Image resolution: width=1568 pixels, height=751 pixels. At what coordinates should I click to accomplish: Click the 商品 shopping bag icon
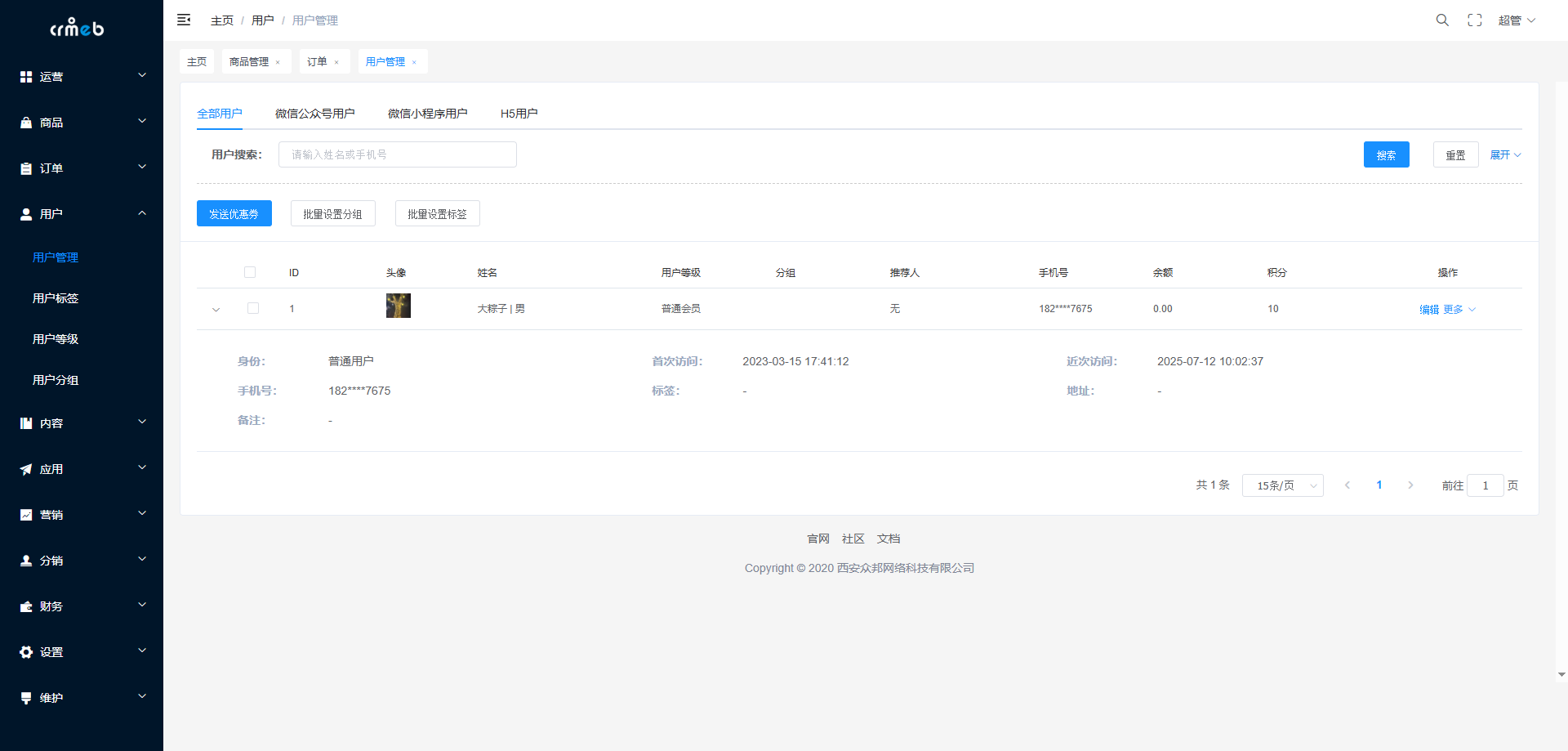[26, 123]
